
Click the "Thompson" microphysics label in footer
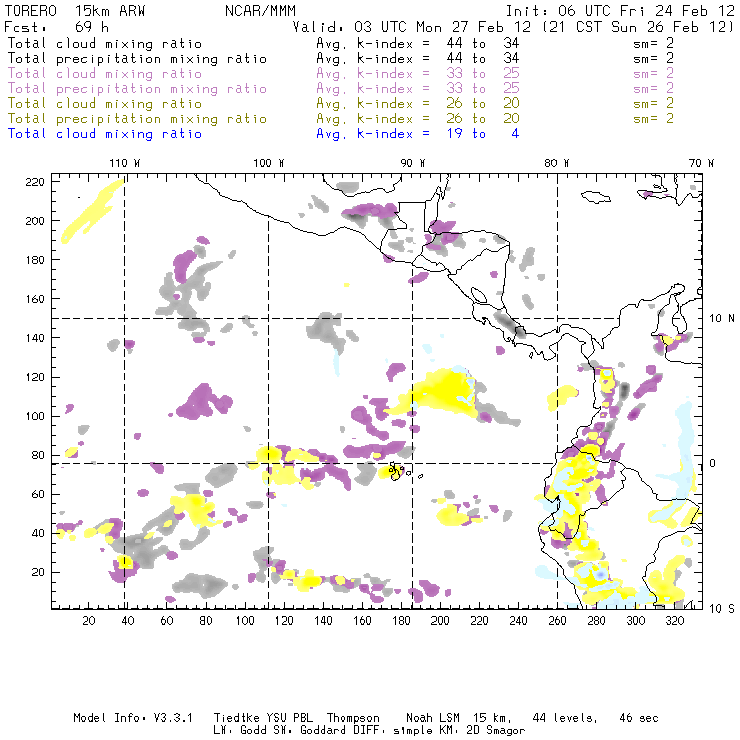(x=353, y=718)
